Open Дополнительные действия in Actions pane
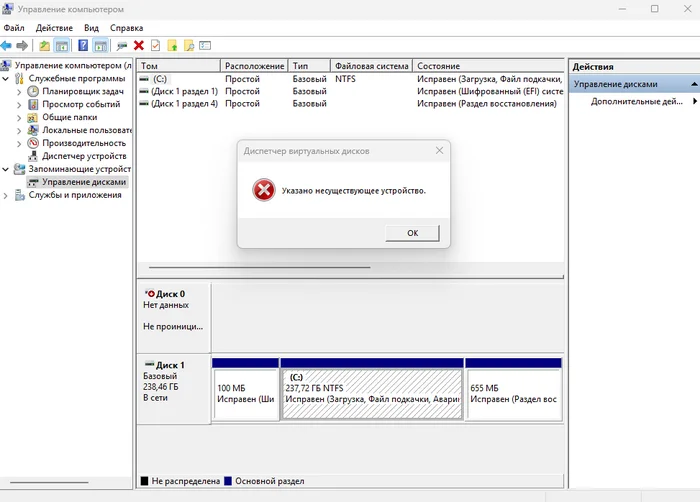The image size is (700, 502). tap(637, 101)
